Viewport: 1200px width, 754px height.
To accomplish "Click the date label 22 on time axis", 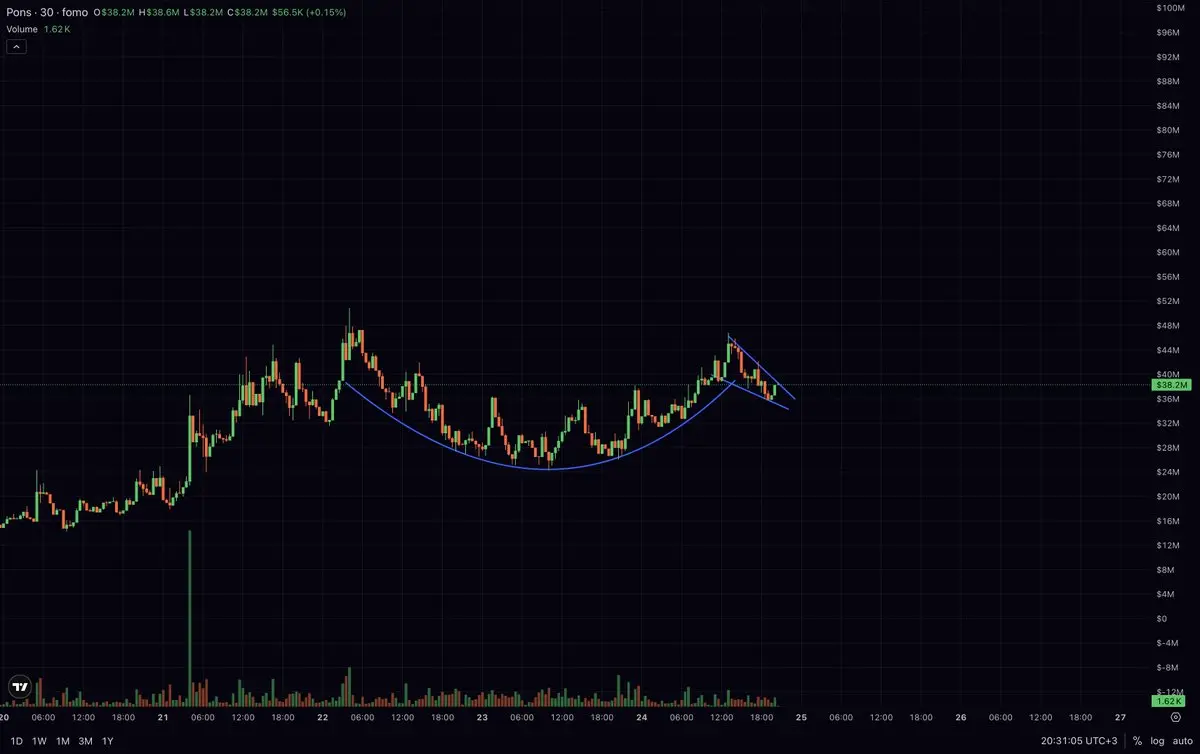I will tap(322, 717).
